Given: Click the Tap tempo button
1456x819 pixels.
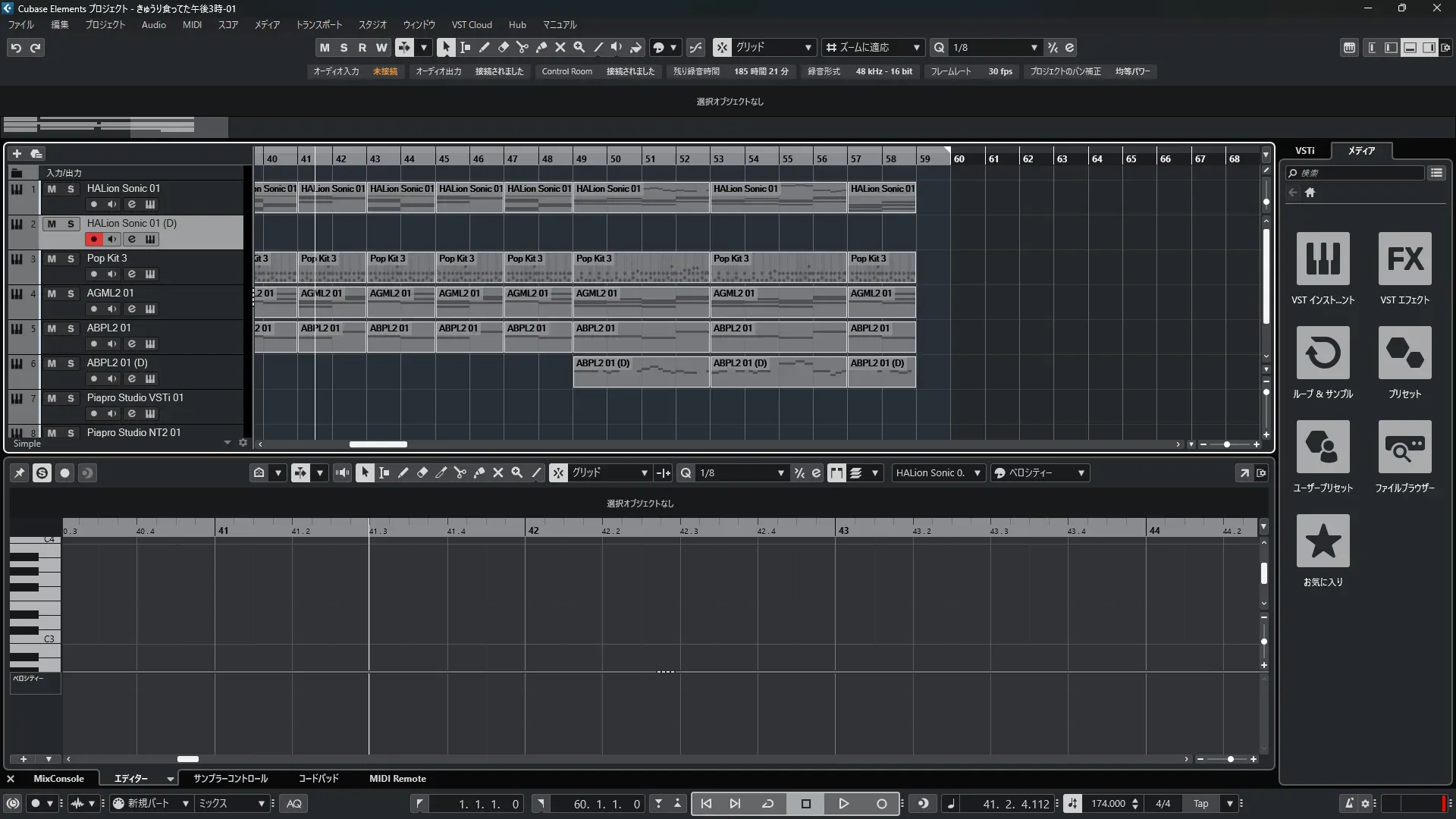Looking at the screenshot, I should 1200,804.
